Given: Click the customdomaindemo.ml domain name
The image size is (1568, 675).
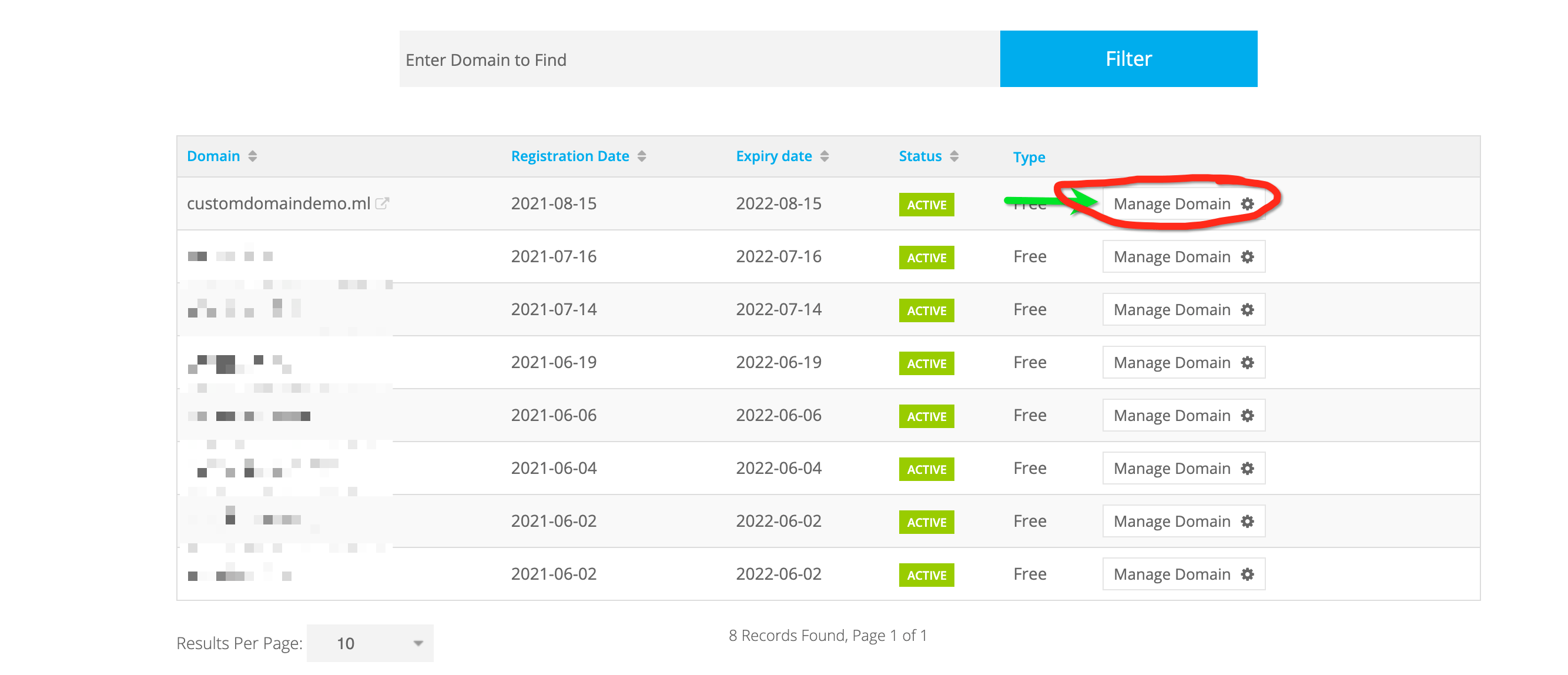Looking at the screenshot, I should click(x=278, y=203).
